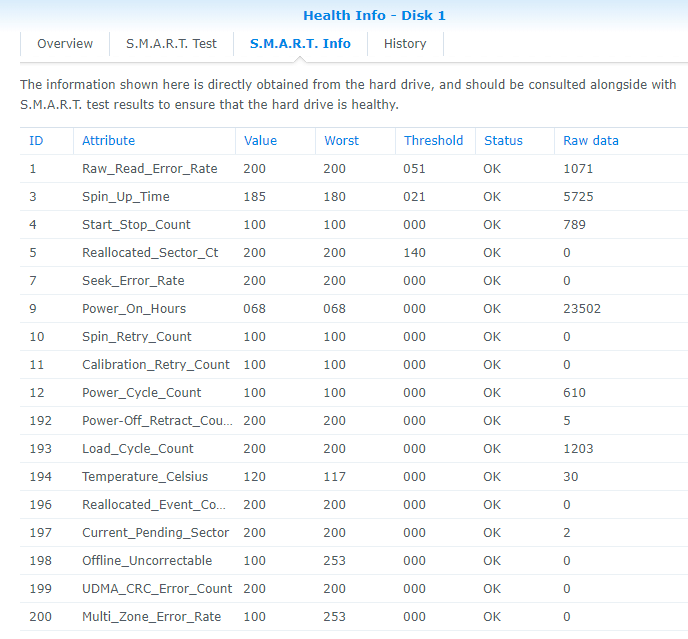Sort by Threshold column header

tap(435, 141)
